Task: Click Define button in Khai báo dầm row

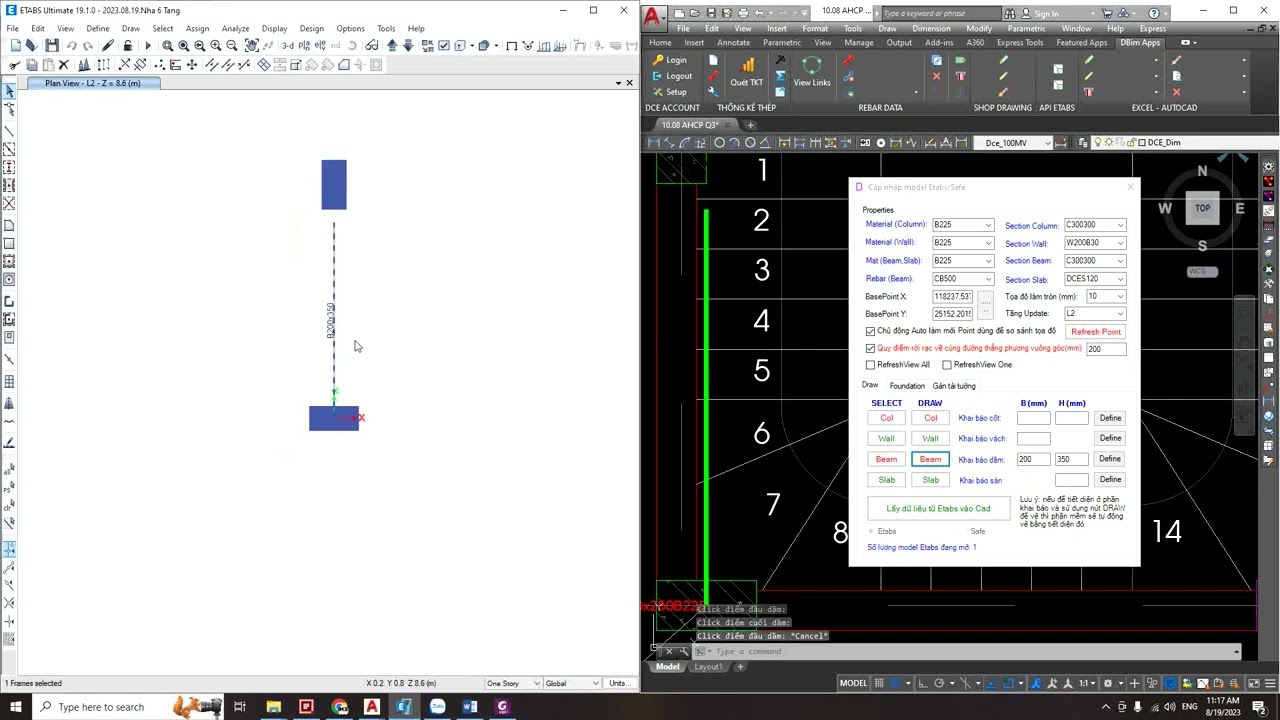Action: click(1110, 459)
